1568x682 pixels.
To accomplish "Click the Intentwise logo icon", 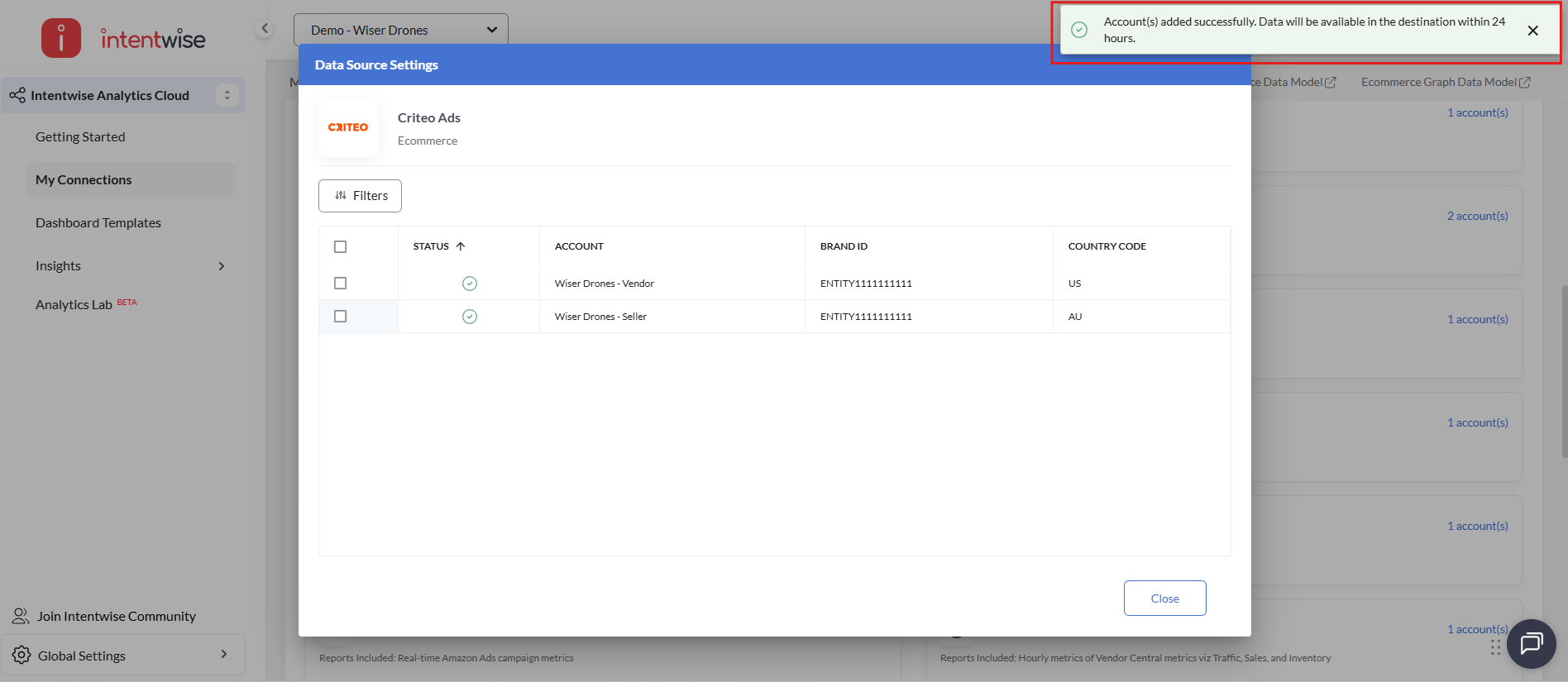I will tap(61, 38).
